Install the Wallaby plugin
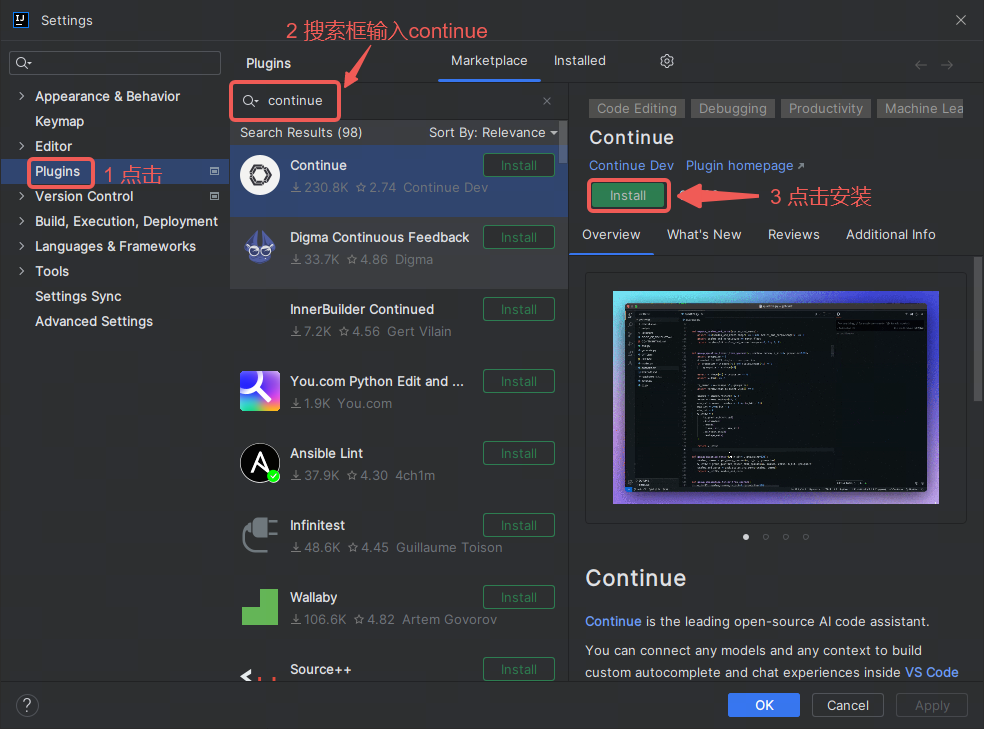 click(x=518, y=597)
